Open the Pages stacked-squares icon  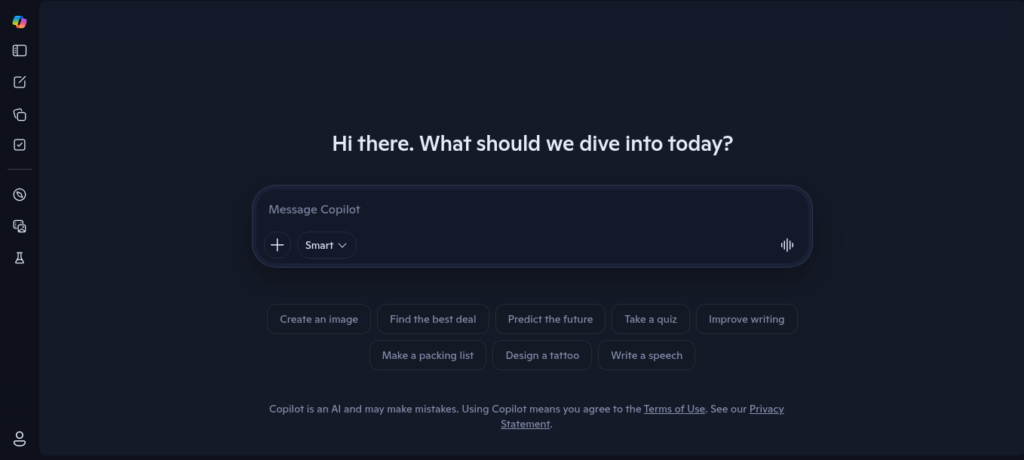[20, 114]
